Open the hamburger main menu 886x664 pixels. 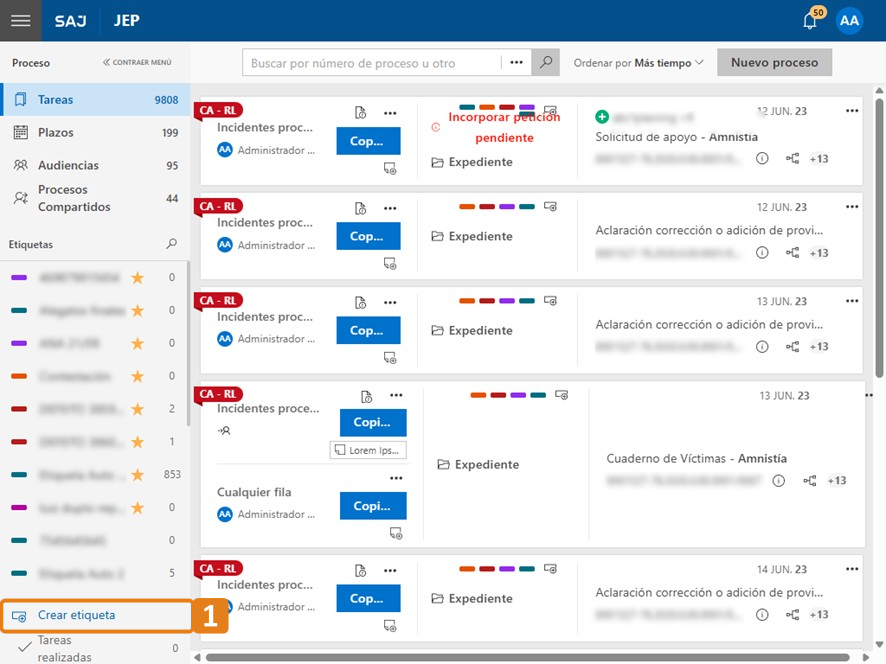20,20
